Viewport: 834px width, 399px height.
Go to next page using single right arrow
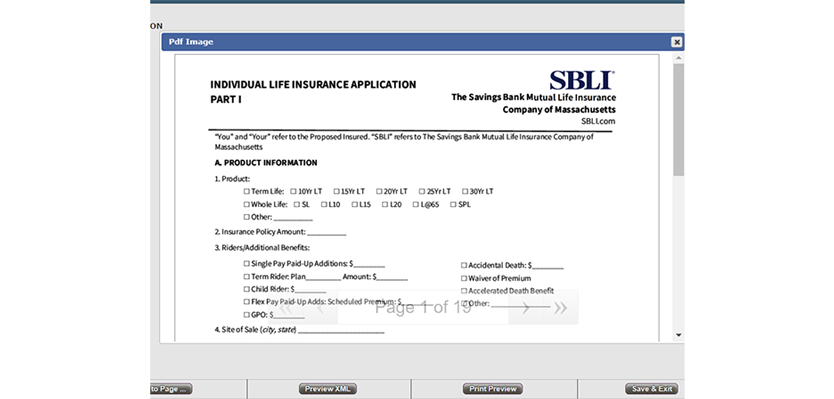[526, 307]
